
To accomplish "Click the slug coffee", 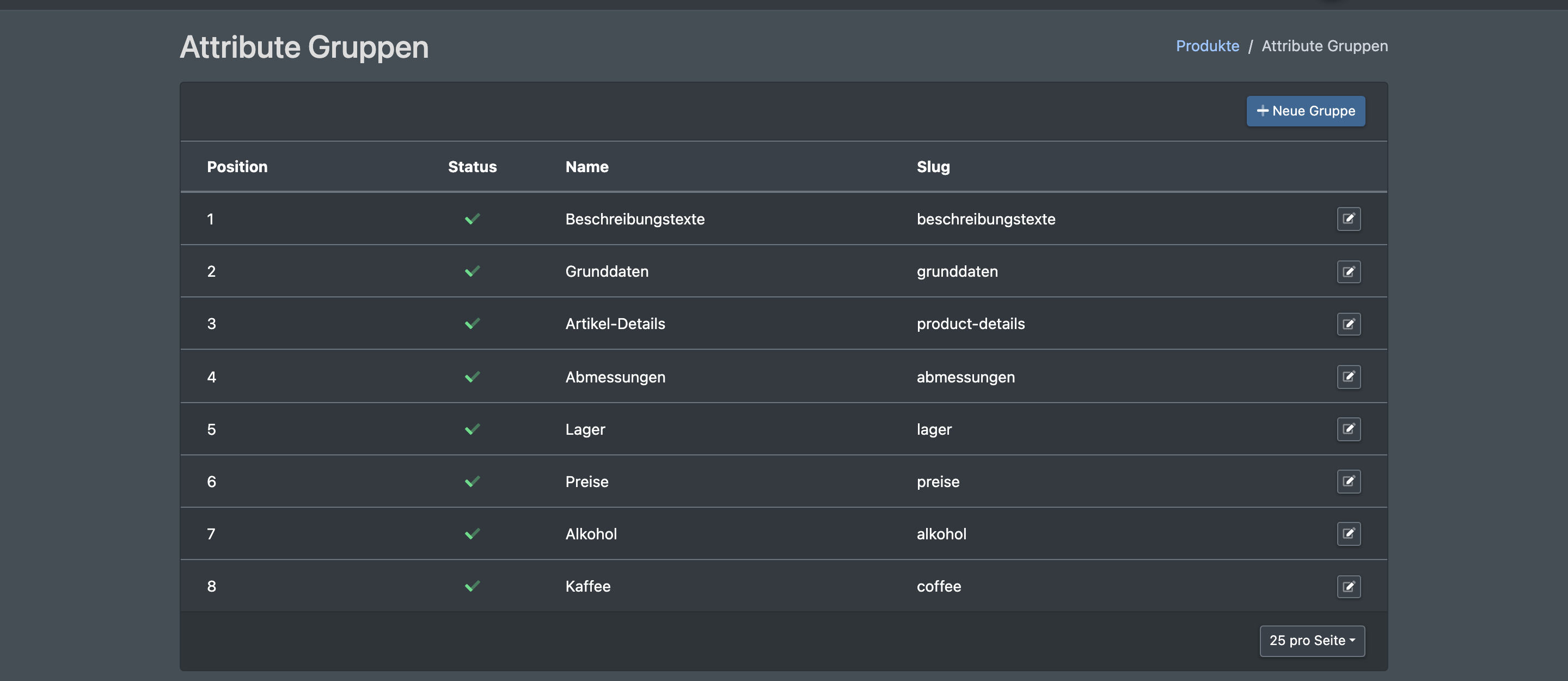I will coord(939,587).
